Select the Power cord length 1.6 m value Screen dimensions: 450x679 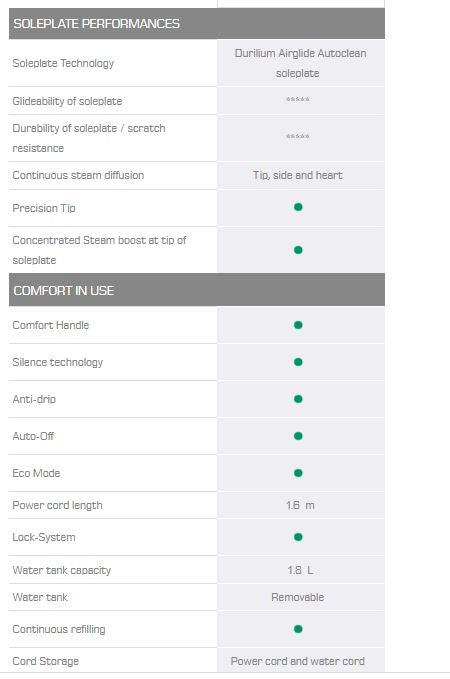click(300, 505)
